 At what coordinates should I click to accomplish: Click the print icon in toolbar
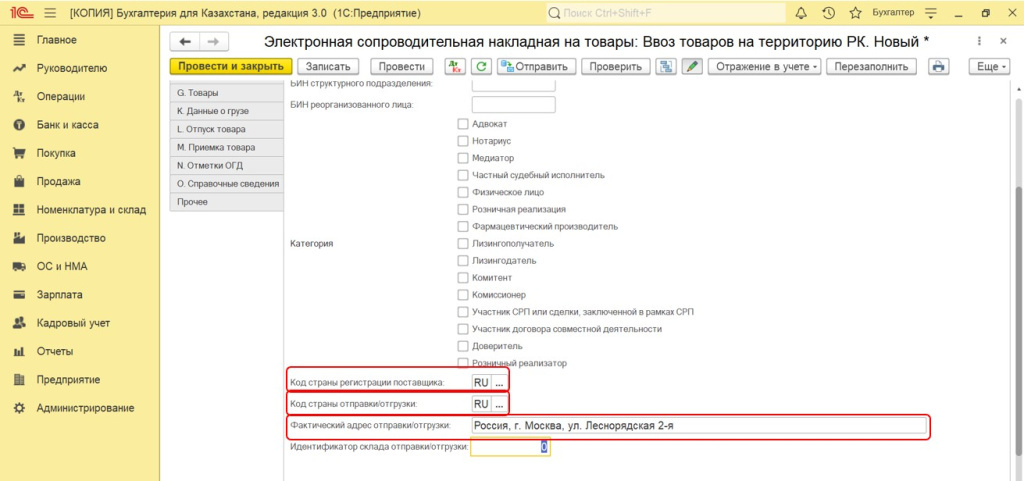click(938, 66)
